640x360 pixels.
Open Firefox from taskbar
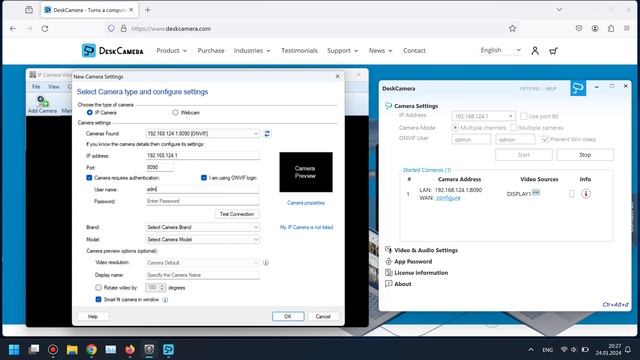point(130,349)
